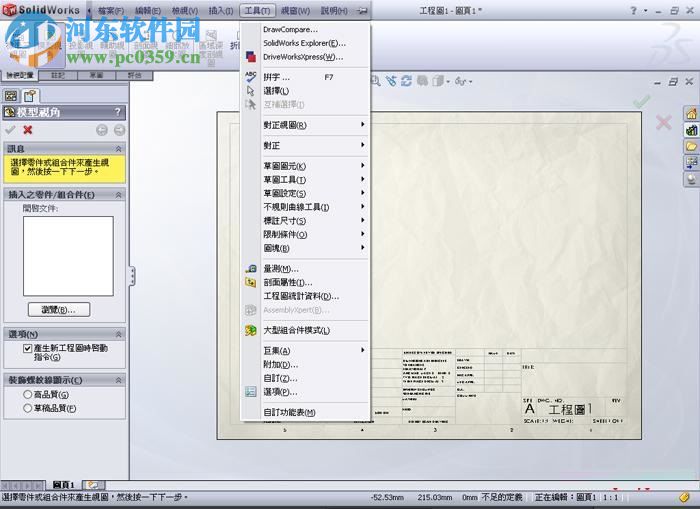Cancel with red X in property panel

28,130
